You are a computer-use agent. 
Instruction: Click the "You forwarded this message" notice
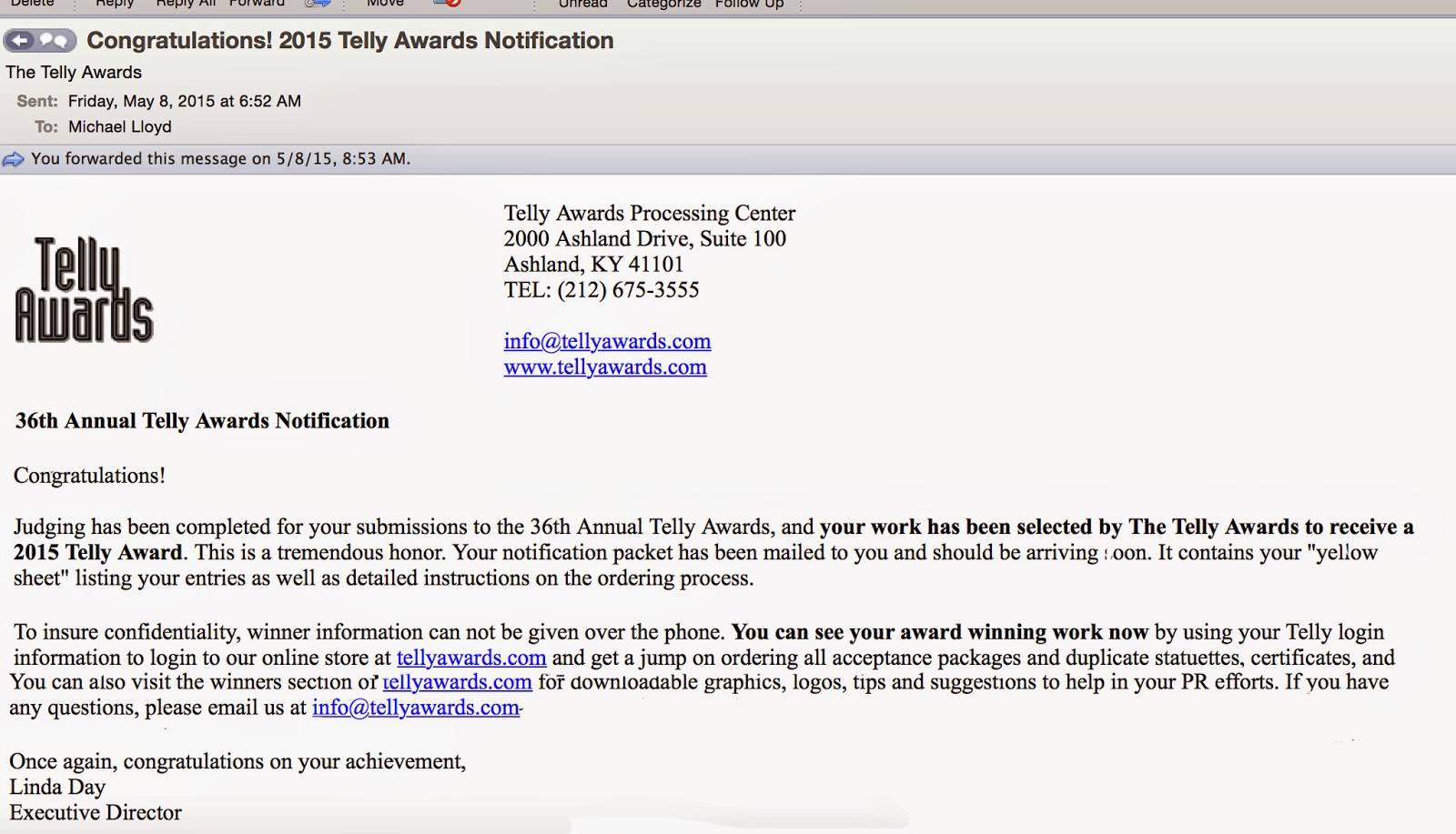(221, 159)
